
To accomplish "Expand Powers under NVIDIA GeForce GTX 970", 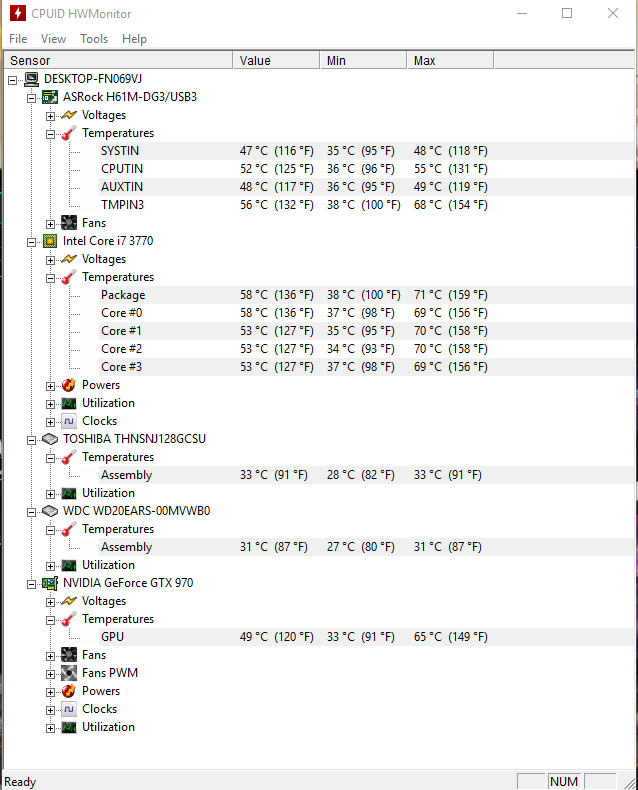I will [50, 692].
